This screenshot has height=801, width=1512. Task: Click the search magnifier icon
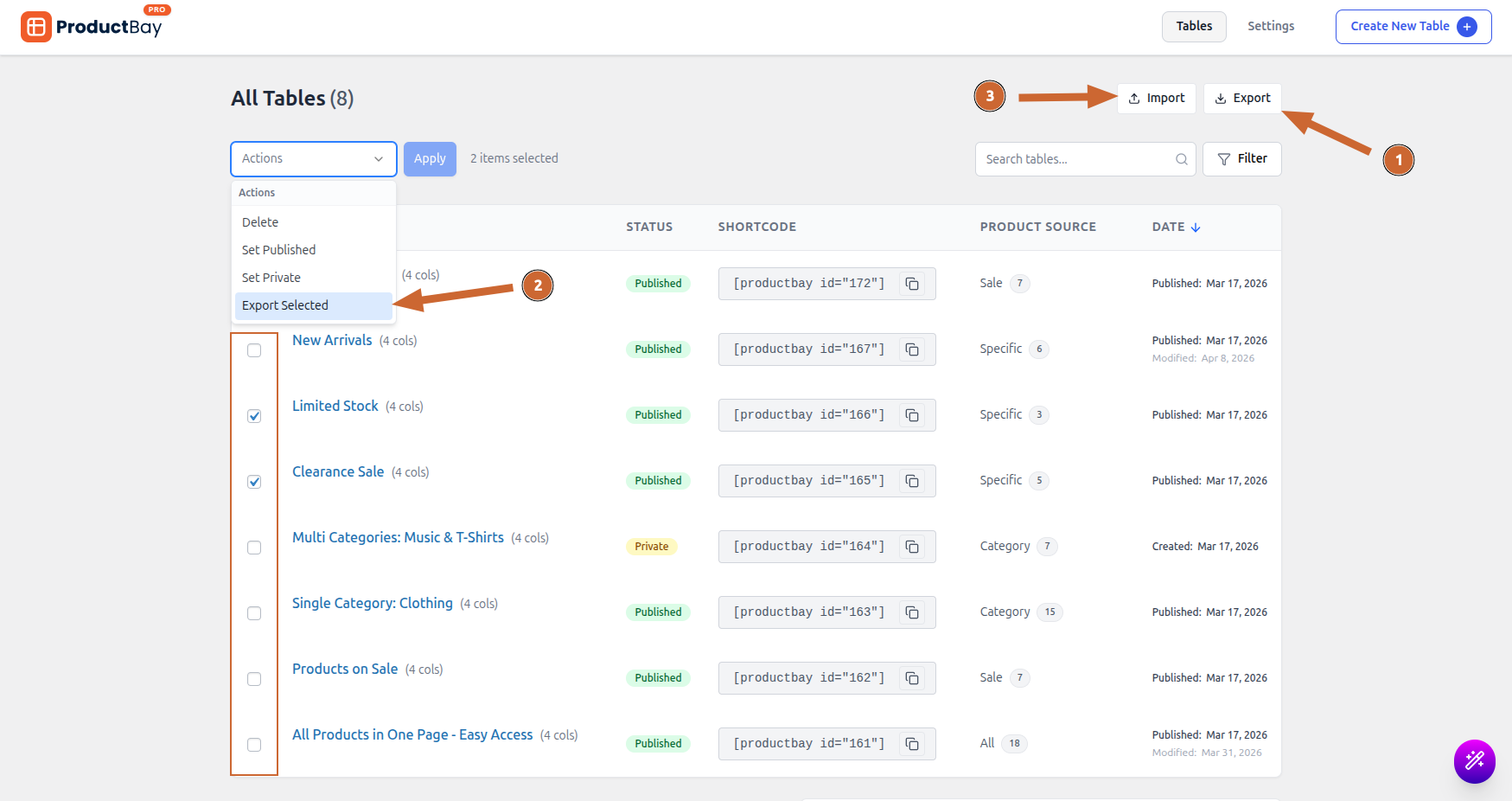(x=1181, y=159)
